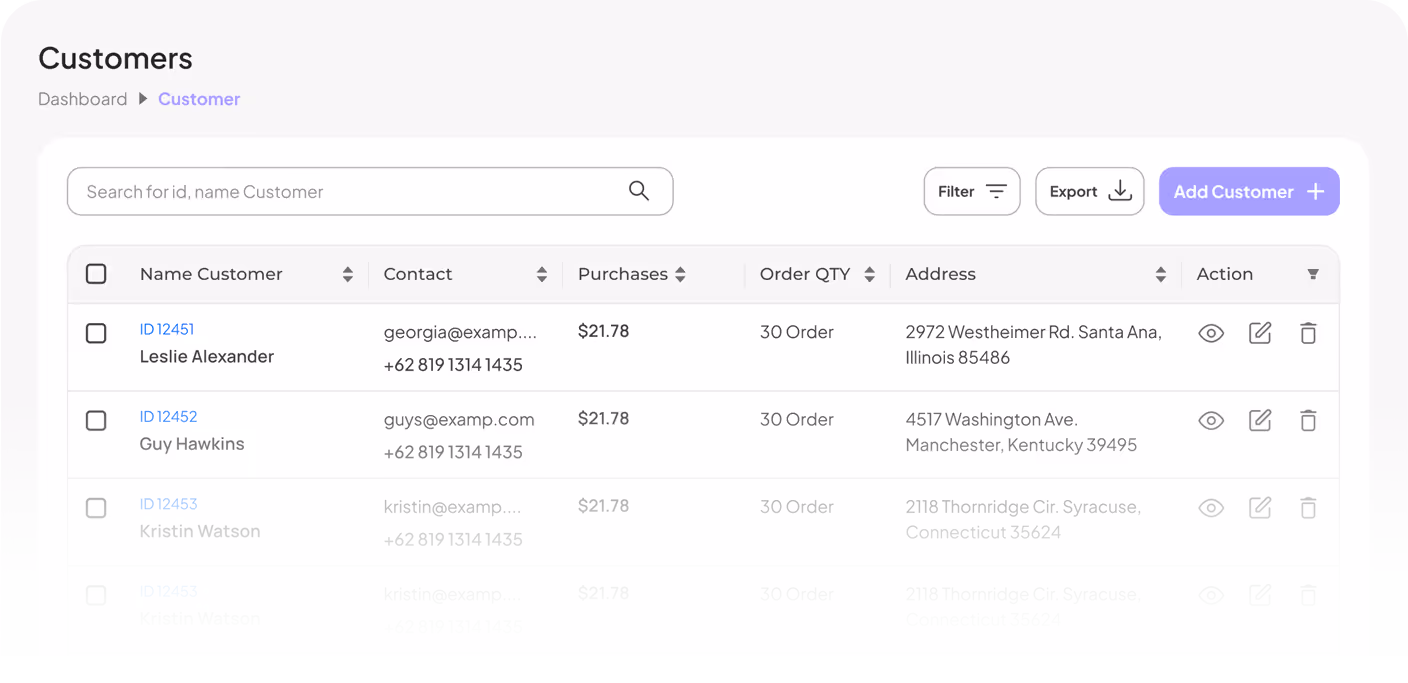This screenshot has width=1408, height=683.
Task: Open customer link ID 12452
Action: point(168,416)
